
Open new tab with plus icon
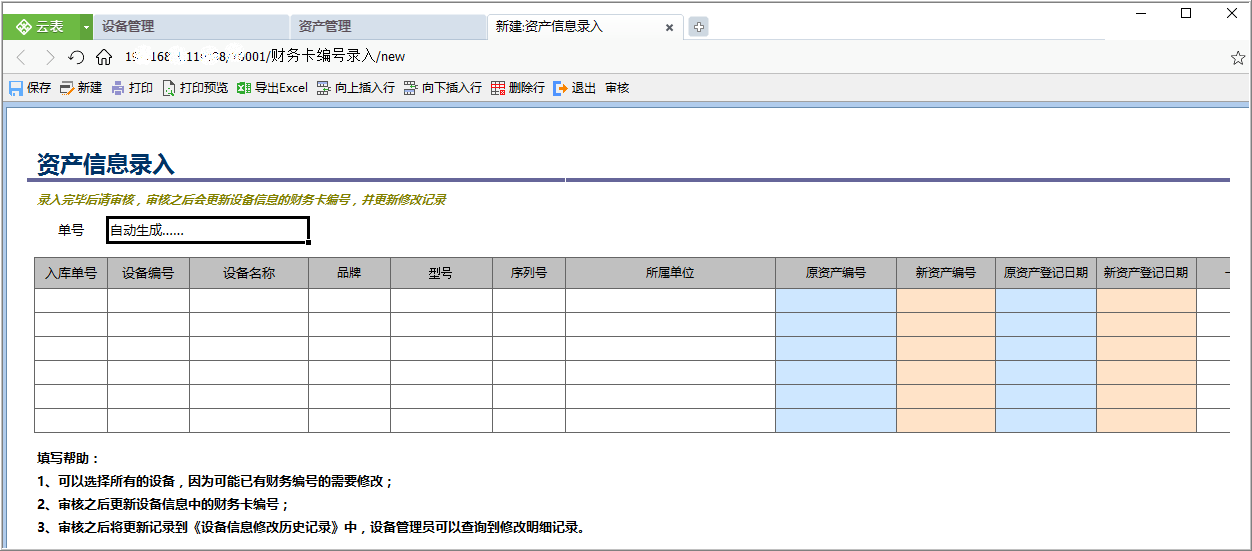699,27
